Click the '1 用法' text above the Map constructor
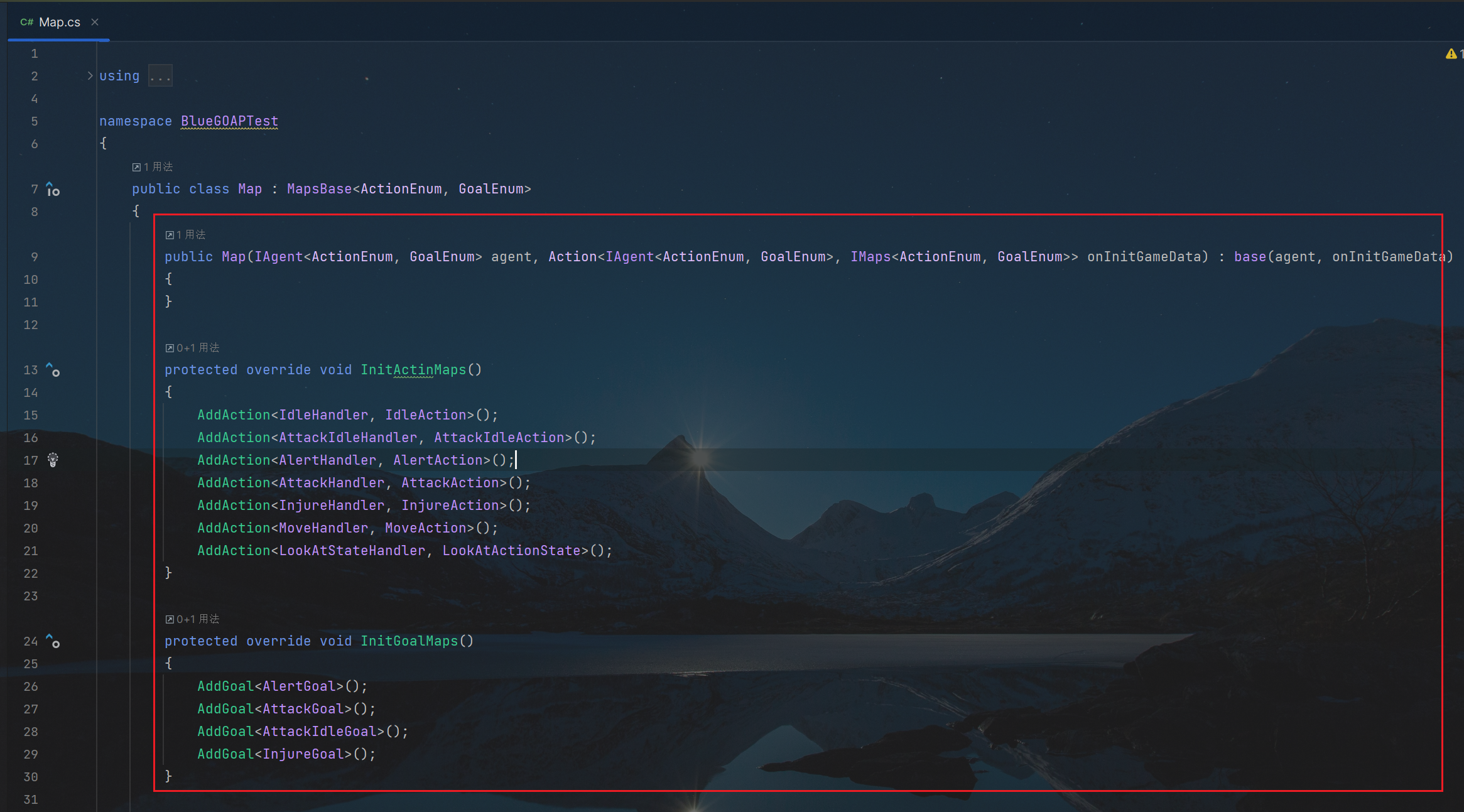The image size is (1464, 812). coord(191,235)
